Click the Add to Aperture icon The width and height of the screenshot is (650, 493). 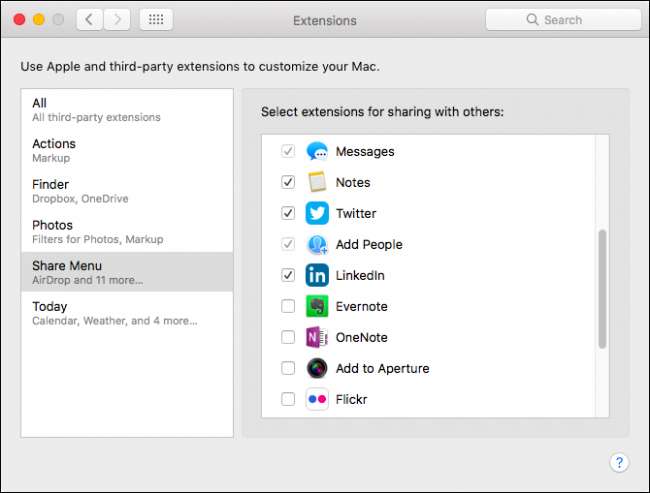click(x=317, y=369)
